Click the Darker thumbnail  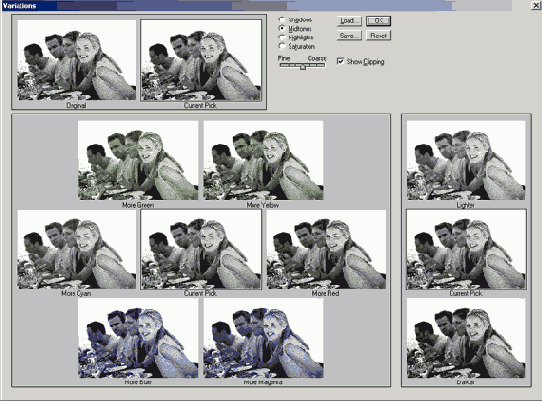click(466, 338)
